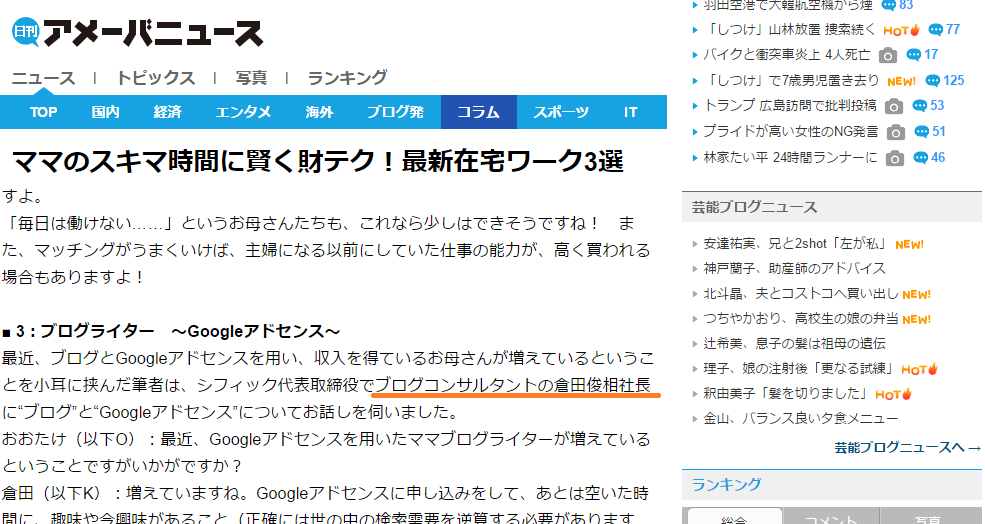The image size is (985, 524).
Task: Click camera icon beside プライドが高い女性
Action: [x=895, y=132]
